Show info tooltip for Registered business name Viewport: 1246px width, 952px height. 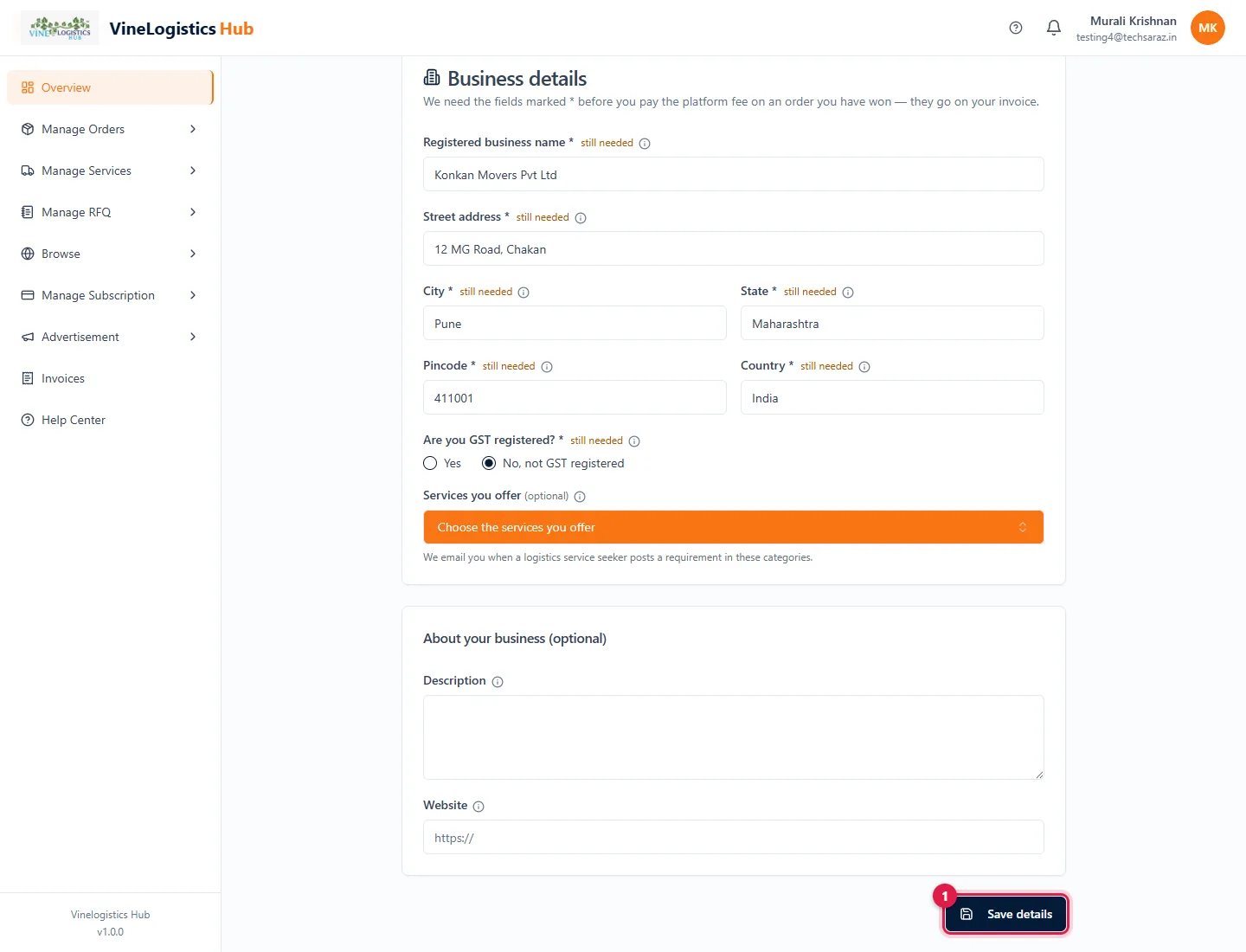click(x=645, y=144)
